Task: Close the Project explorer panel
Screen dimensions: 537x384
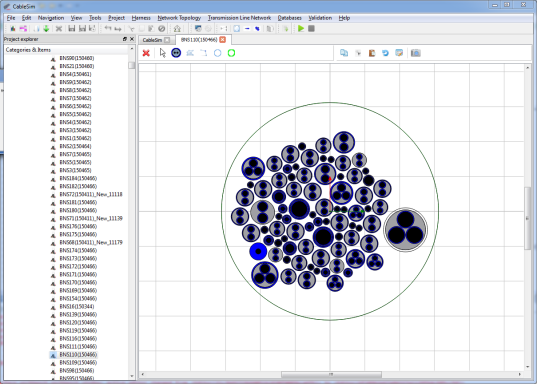Action: [x=132, y=39]
